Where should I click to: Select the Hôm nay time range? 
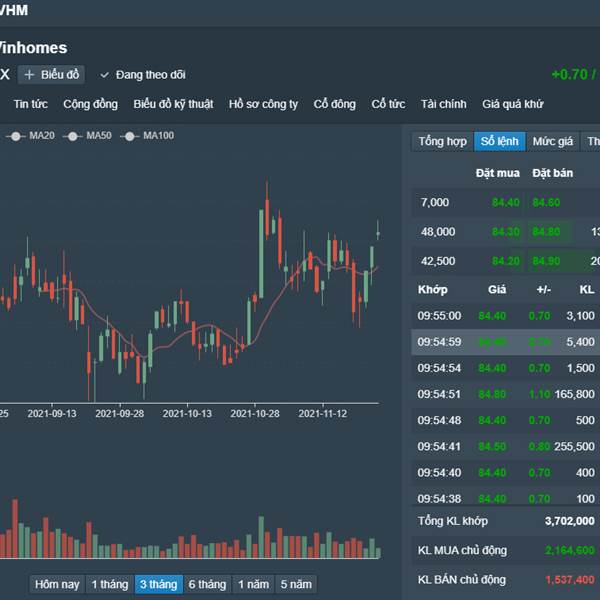point(57,584)
